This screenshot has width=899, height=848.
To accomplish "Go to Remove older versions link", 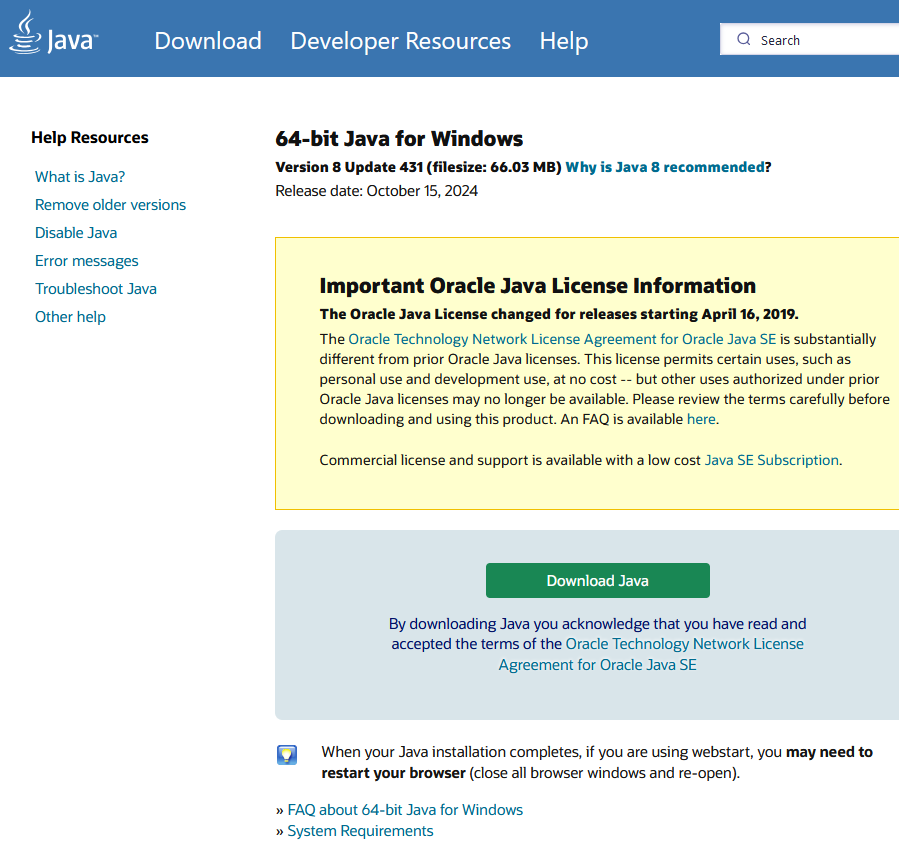I will tap(110, 205).
